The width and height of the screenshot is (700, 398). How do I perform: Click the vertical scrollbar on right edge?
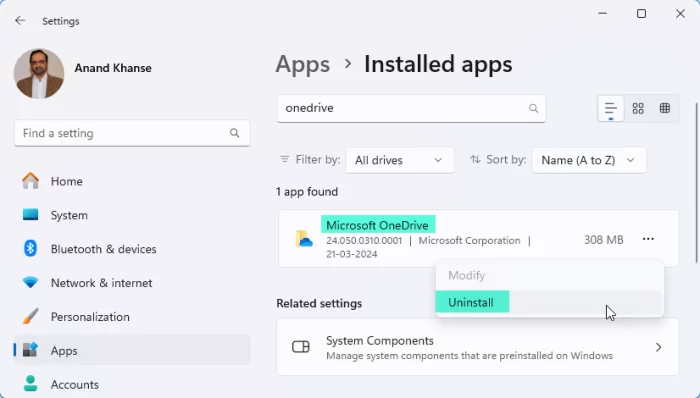coord(696,183)
